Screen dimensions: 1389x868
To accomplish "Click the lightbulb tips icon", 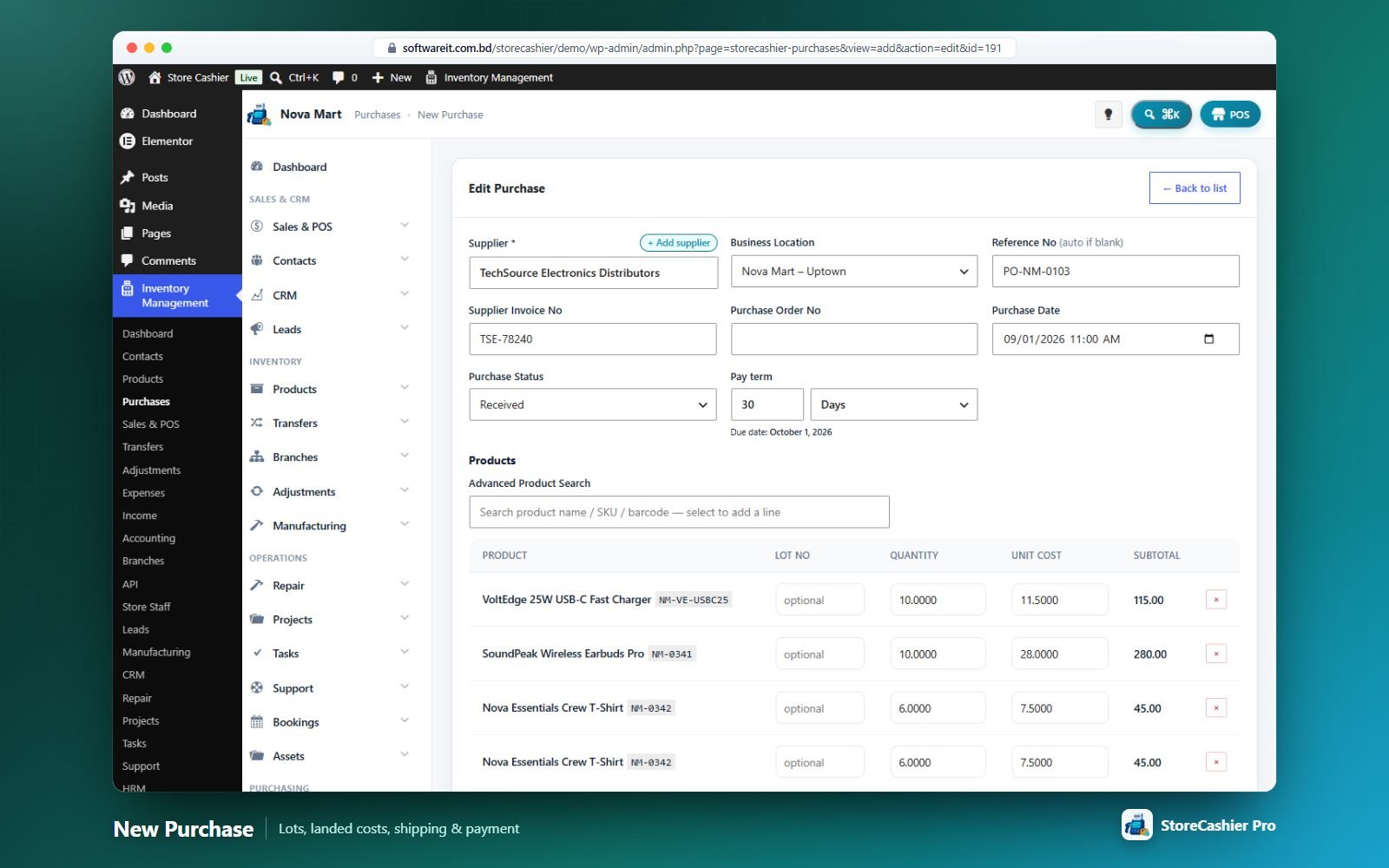I will point(1108,115).
